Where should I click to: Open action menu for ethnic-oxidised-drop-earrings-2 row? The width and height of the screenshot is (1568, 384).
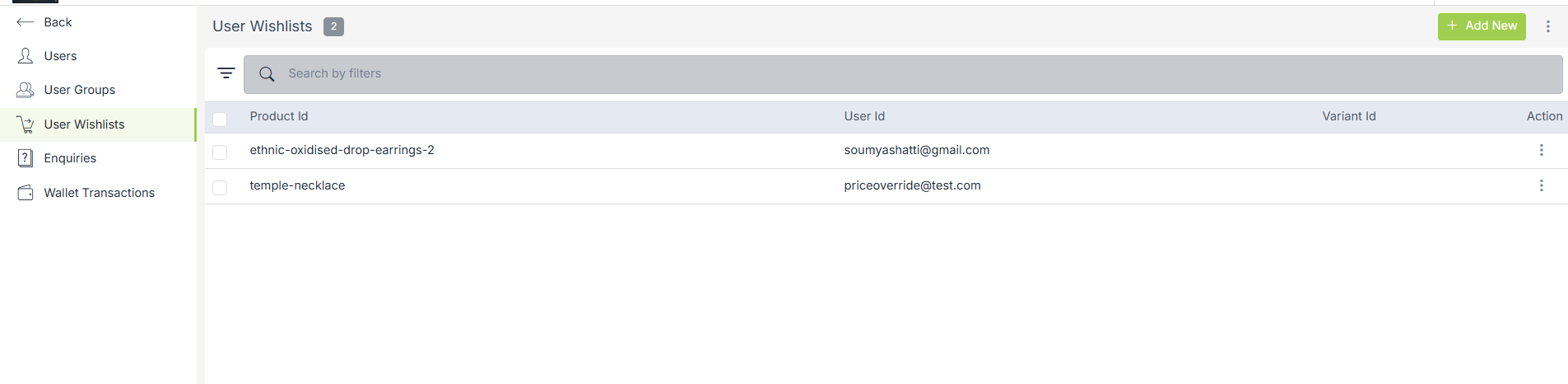point(1541,150)
